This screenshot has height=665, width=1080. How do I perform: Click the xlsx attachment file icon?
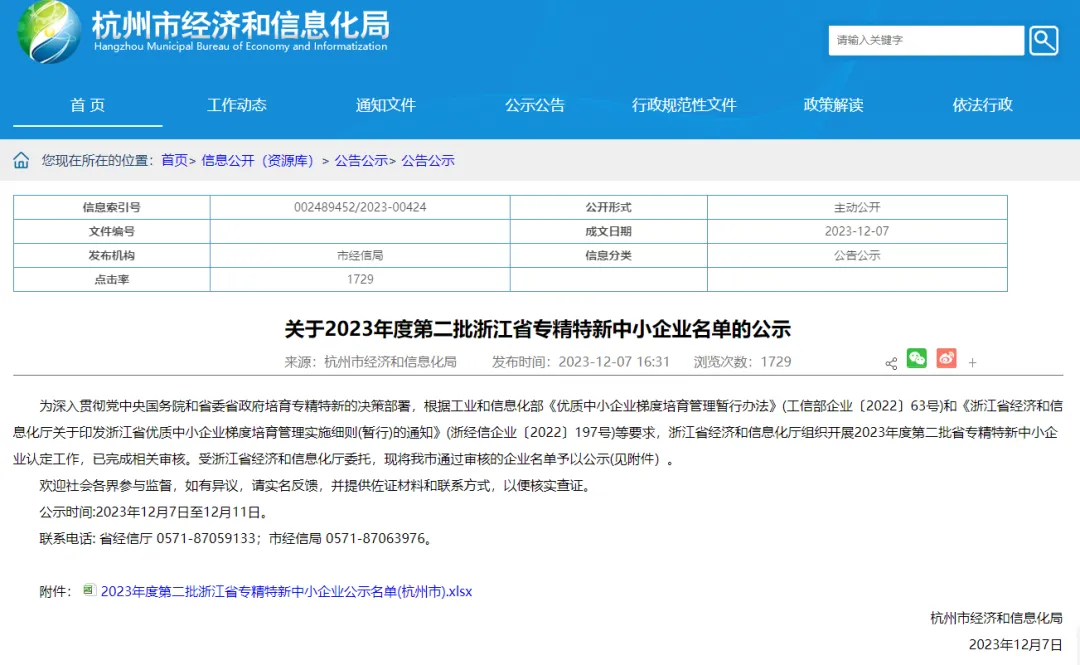pos(89,590)
